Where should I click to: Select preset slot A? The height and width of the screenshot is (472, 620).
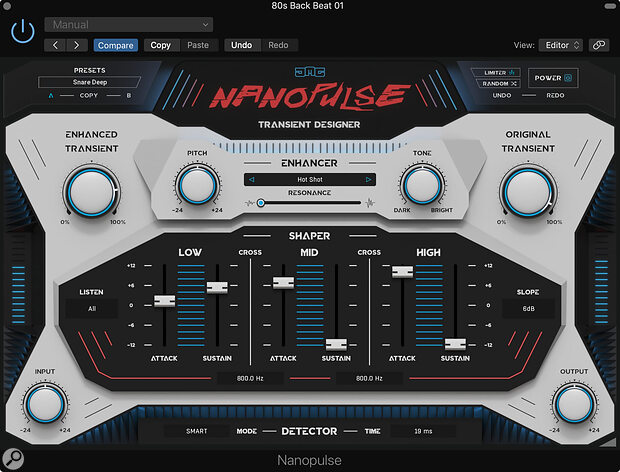(51, 95)
